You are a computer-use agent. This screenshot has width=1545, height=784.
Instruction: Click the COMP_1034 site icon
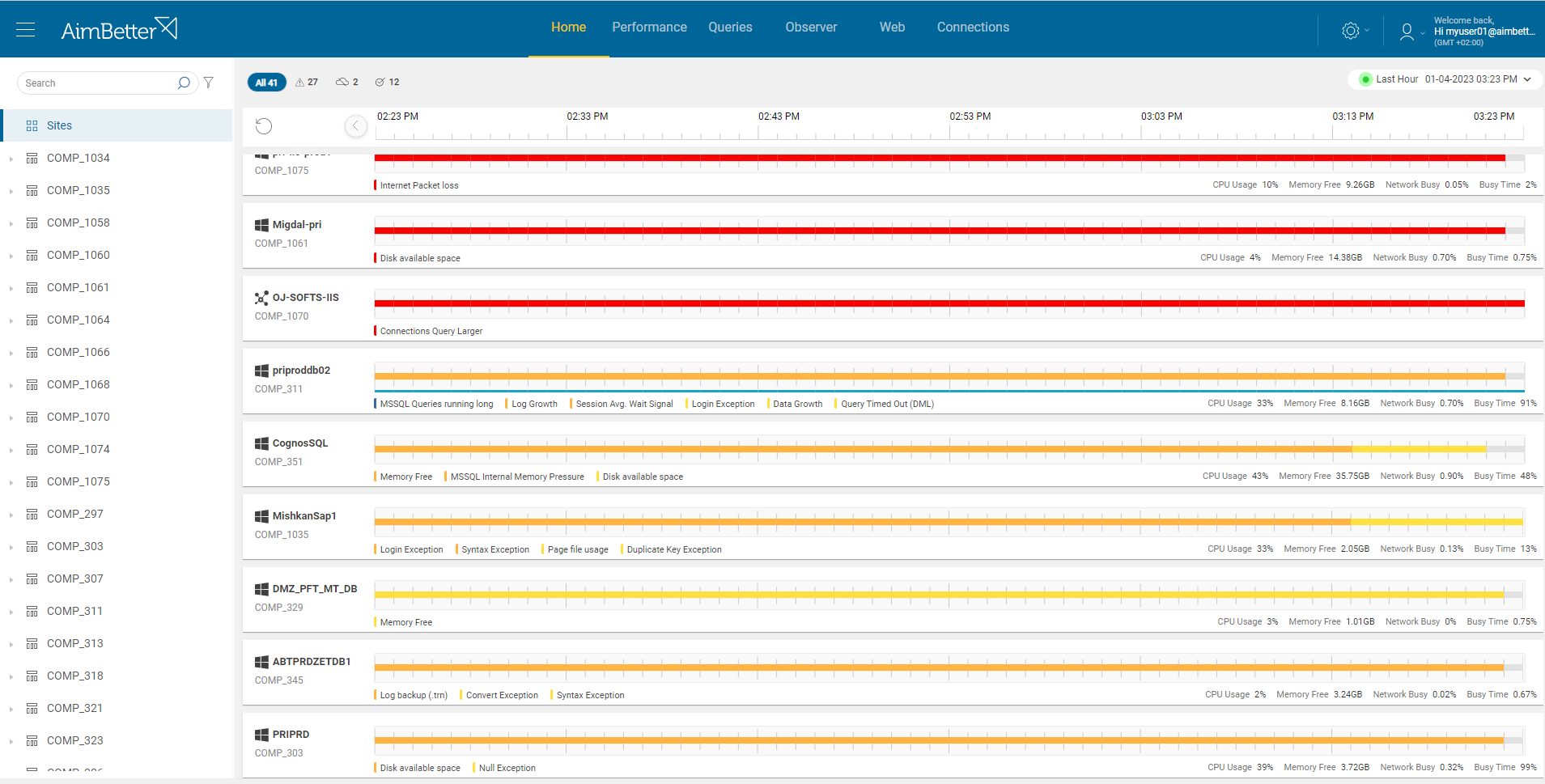(x=32, y=158)
